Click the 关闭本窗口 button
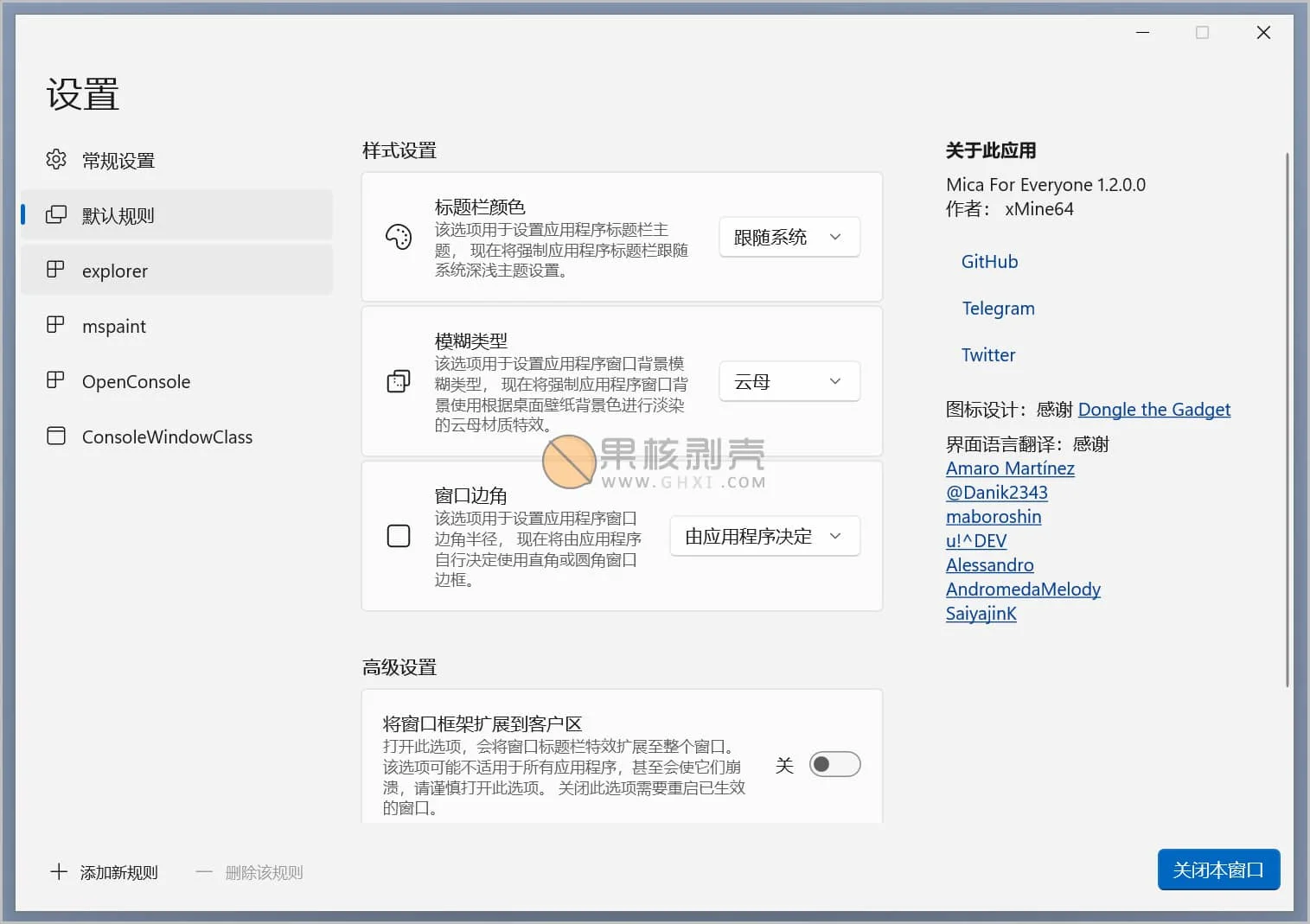Viewport: 1310px width, 924px height. point(1218,870)
